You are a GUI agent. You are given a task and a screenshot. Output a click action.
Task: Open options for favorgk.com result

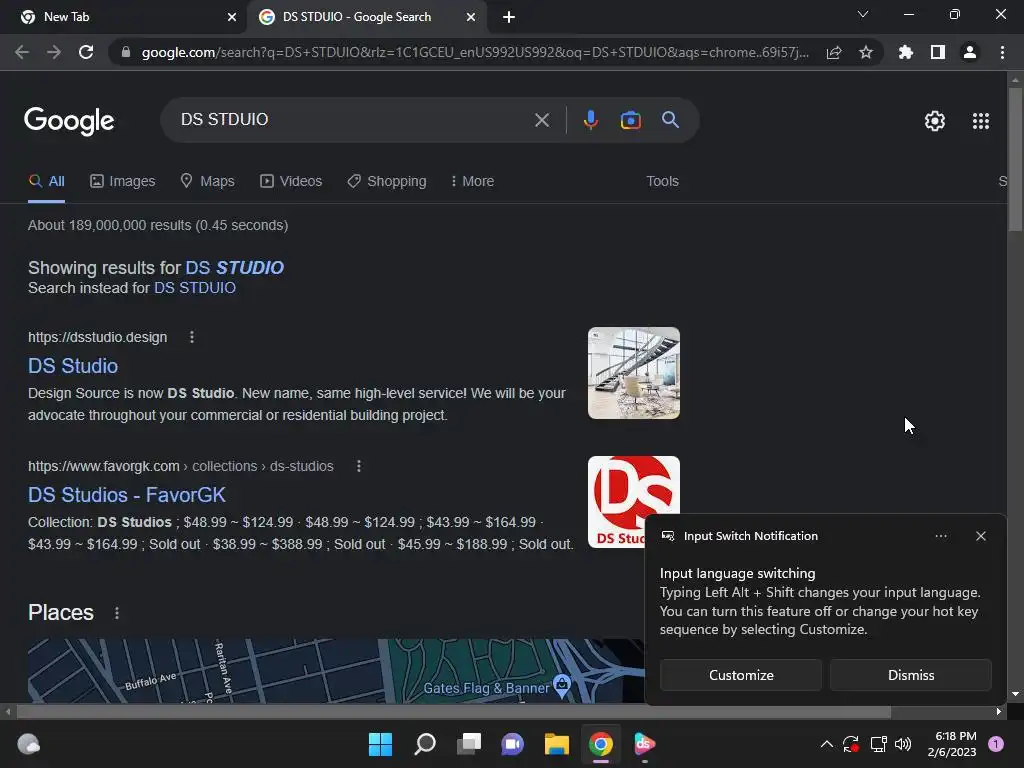pos(359,466)
